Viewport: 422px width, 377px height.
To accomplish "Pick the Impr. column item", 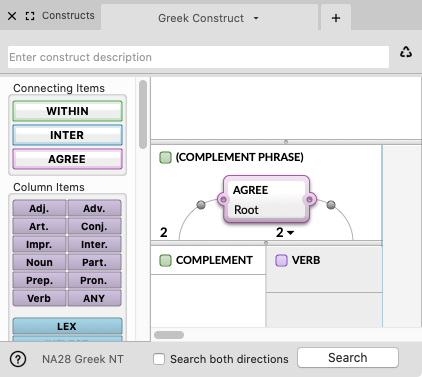I will (x=39, y=244).
